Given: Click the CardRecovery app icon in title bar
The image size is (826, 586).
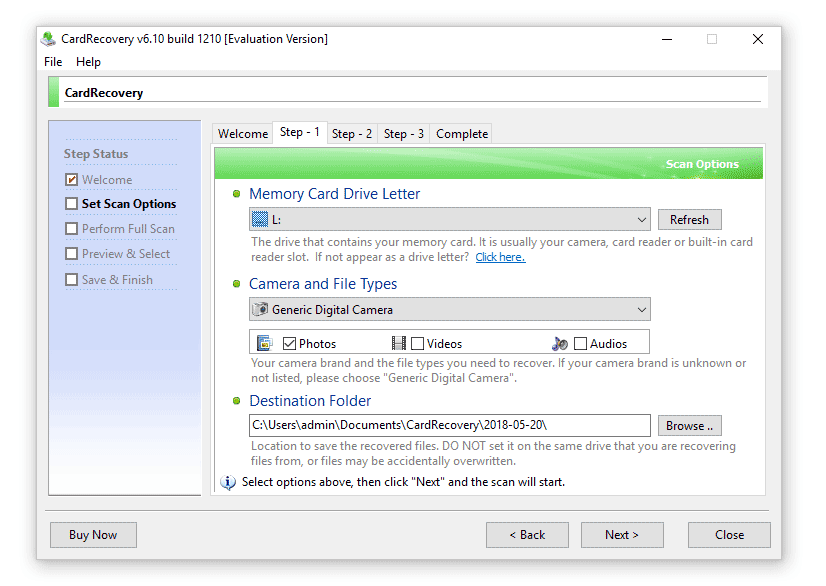Looking at the screenshot, I should point(48,38).
